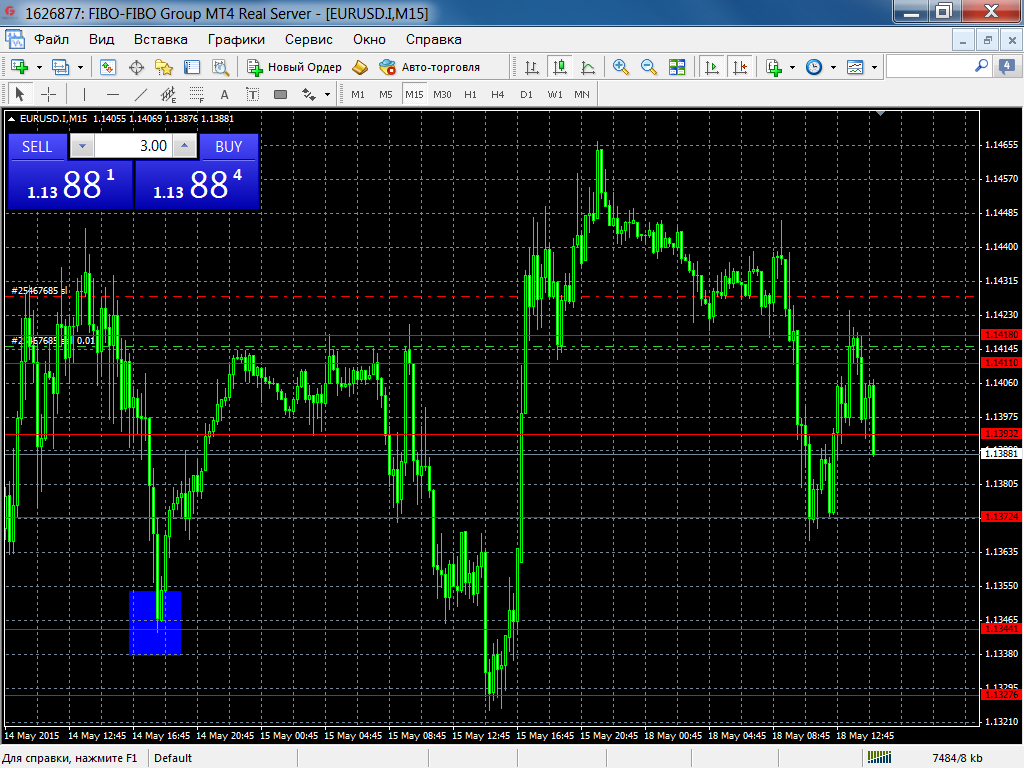Click the Zoom In magnifier icon
1024x768 pixels.
pyautogui.click(x=620, y=67)
